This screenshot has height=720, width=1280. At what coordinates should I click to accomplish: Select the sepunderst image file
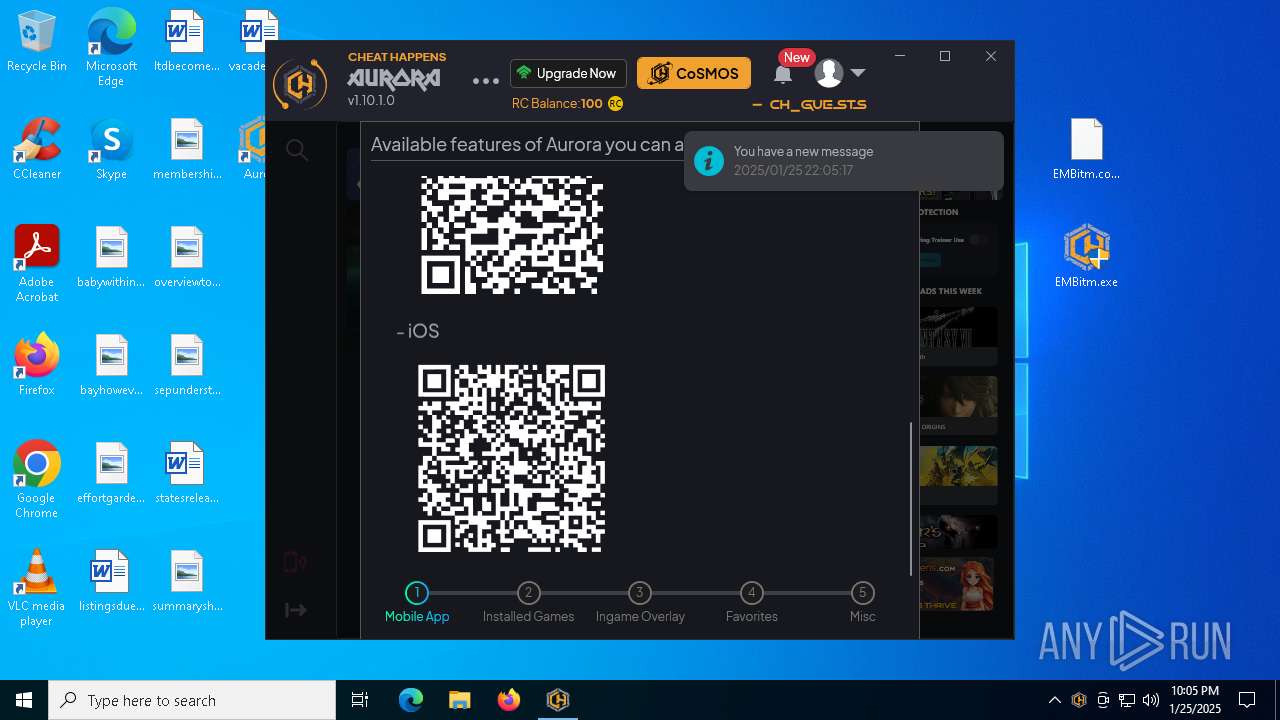coord(186,365)
